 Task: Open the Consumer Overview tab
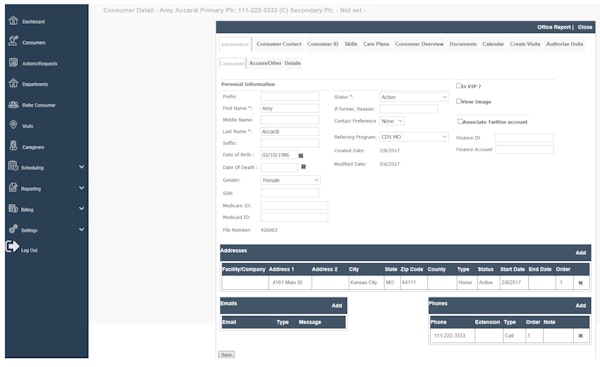tap(419, 44)
